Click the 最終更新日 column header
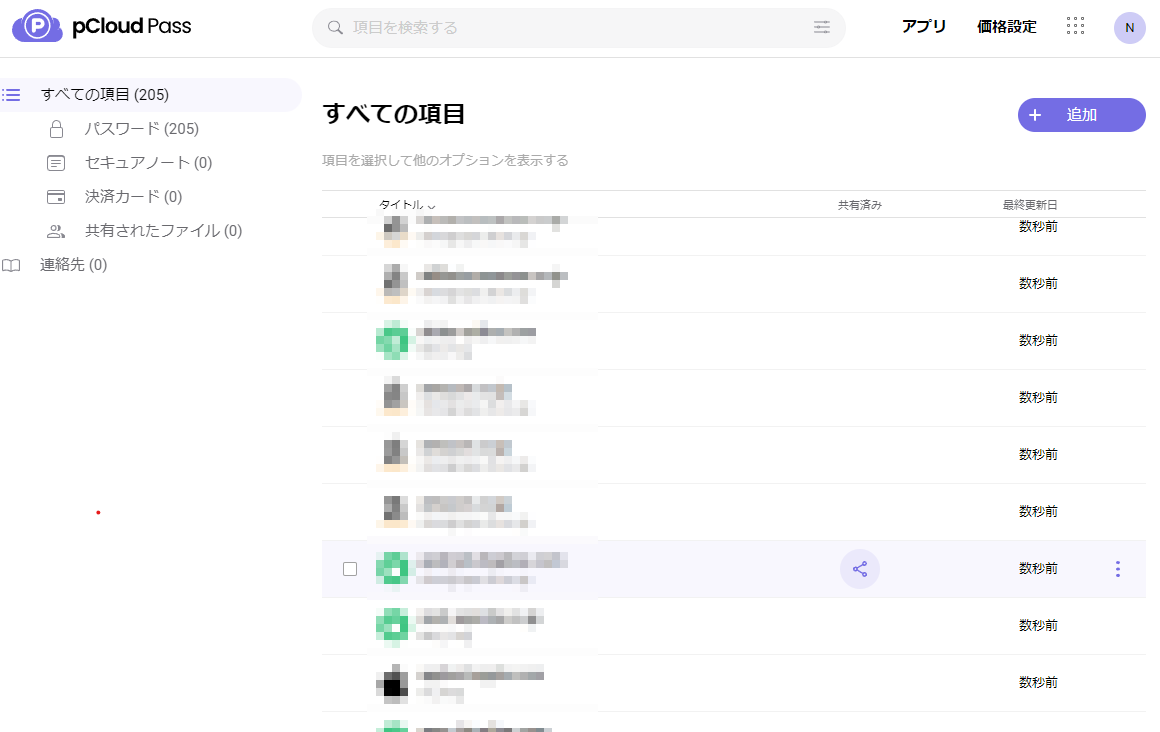This screenshot has height=732, width=1160. pos(1030,205)
